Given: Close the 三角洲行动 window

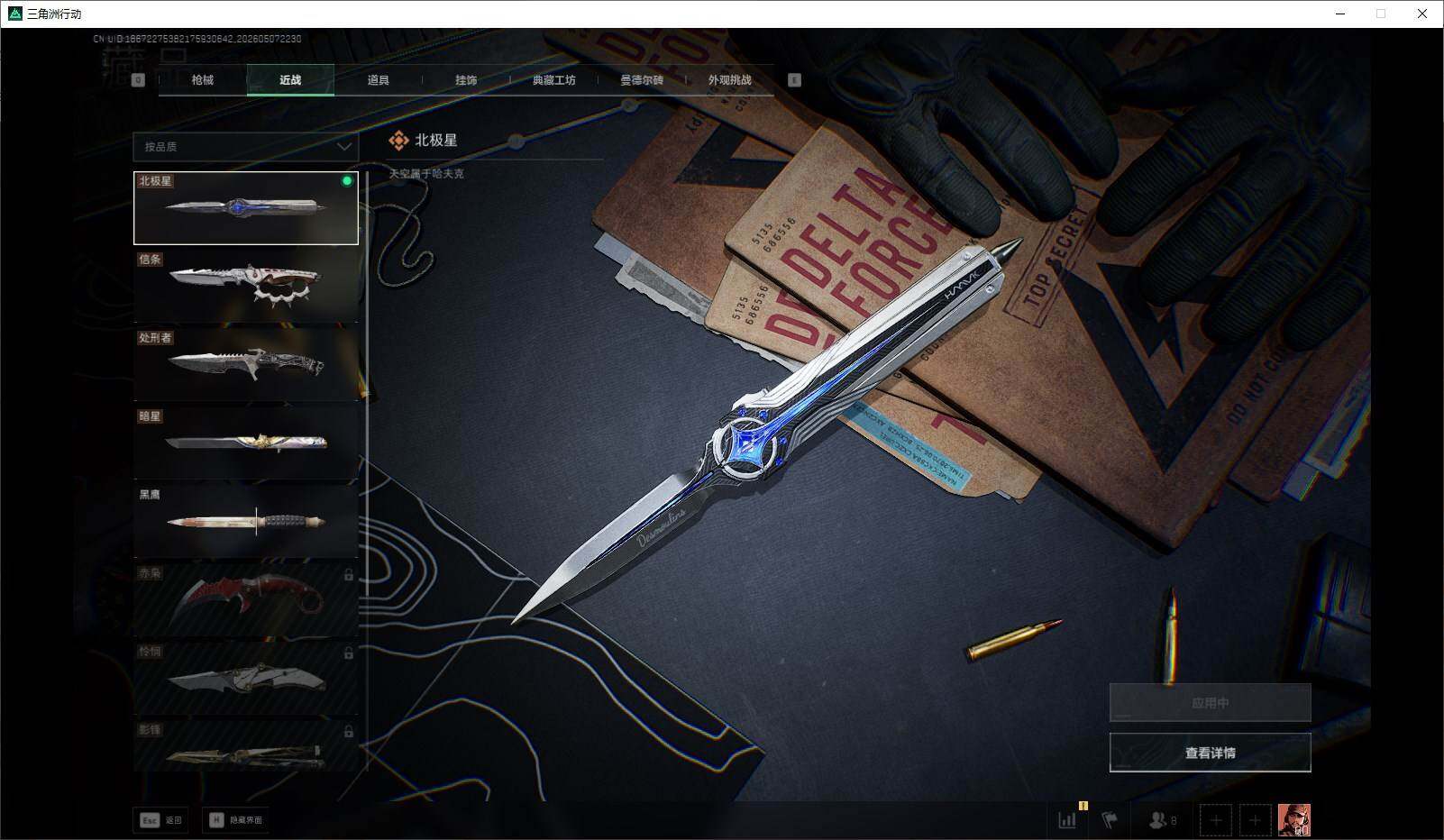Looking at the screenshot, I should point(1422,14).
